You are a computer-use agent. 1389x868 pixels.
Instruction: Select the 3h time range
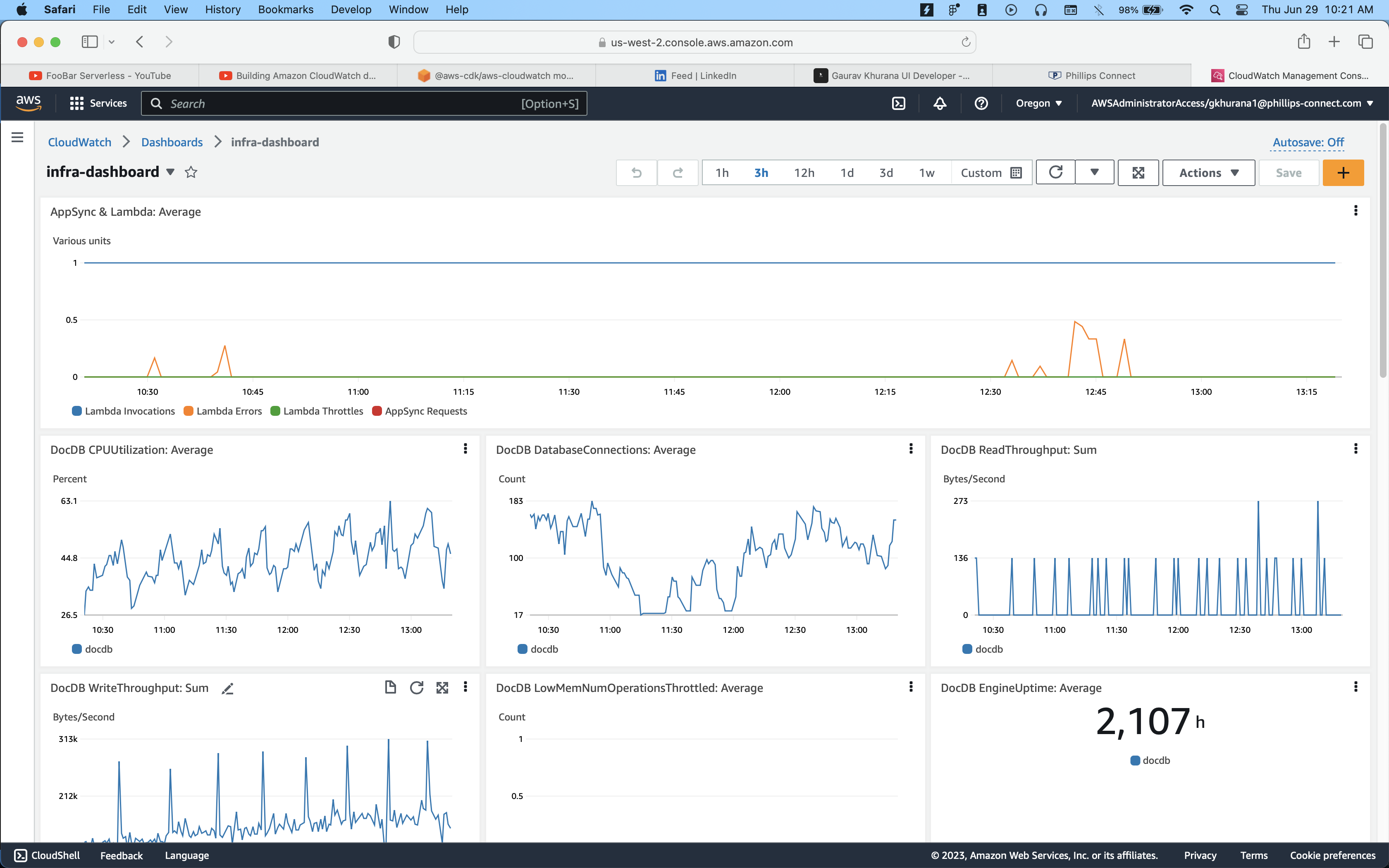tap(761, 173)
